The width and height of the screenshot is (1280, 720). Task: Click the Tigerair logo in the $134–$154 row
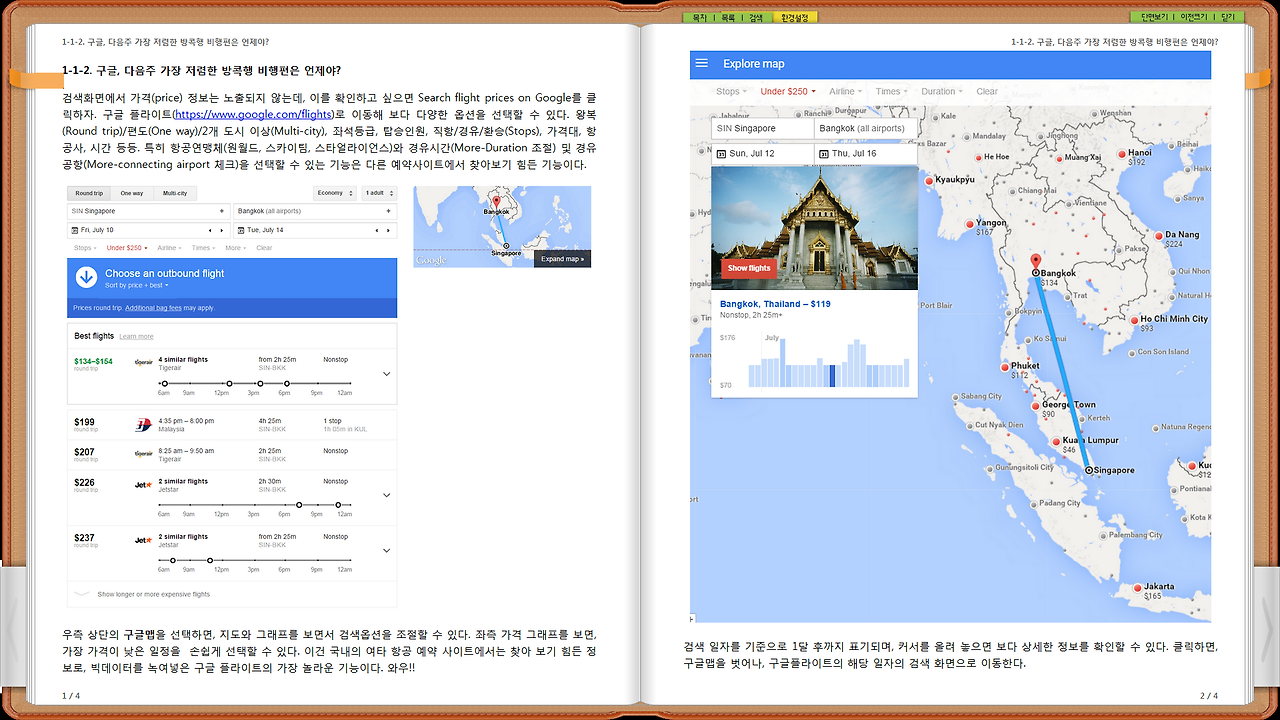[x=143, y=363]
